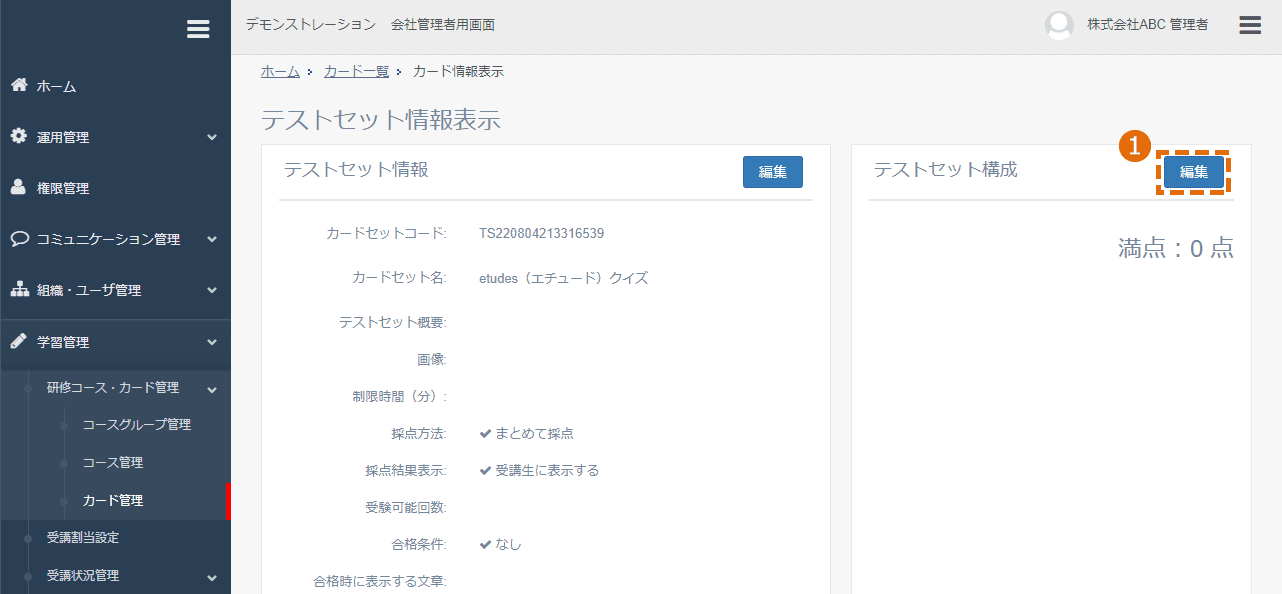Click ホーム breadcrumb link
This screenshot has width=1282, height=594.
click(x=280, y=71)
